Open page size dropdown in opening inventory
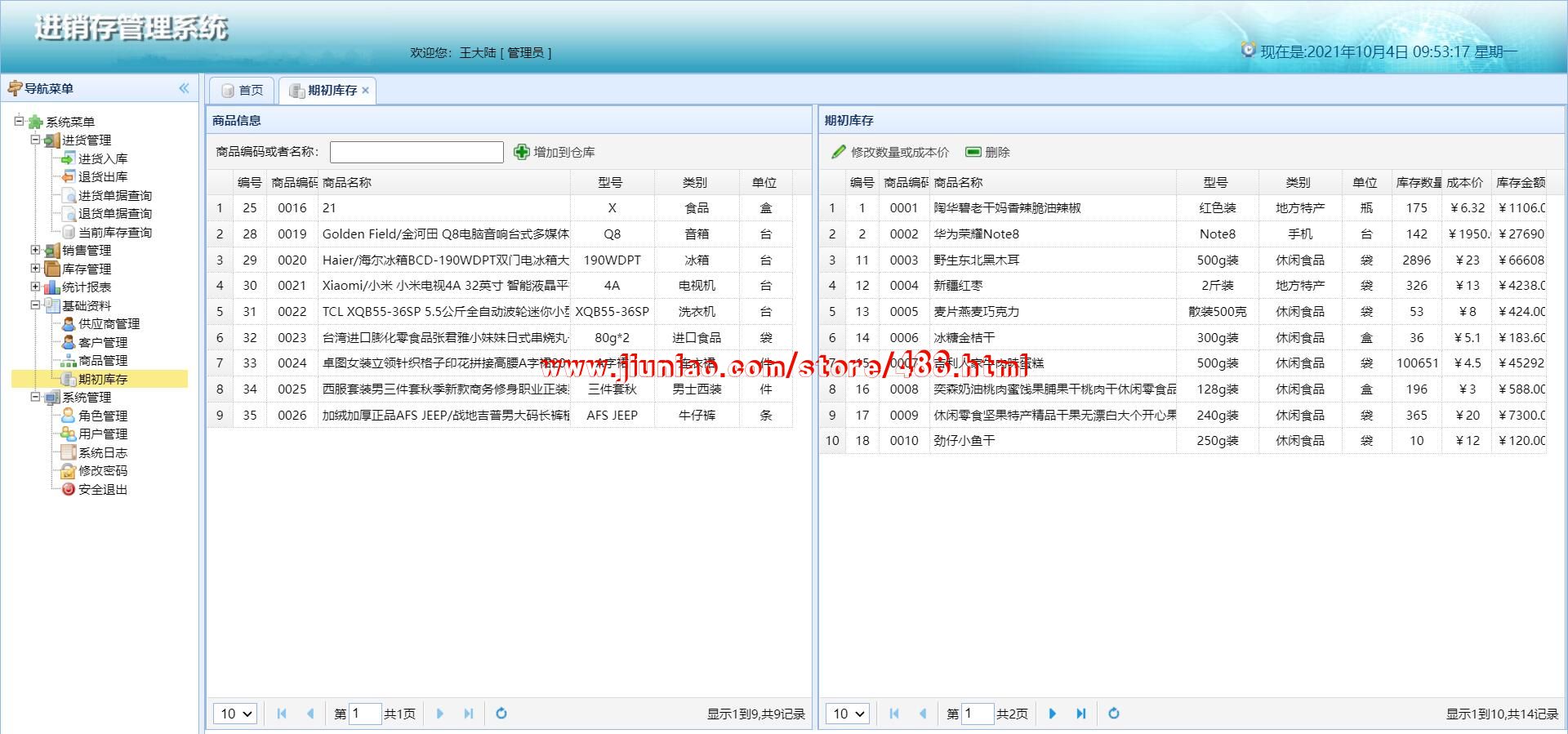The width and height of the screenshot is (1568, 734). [847, 714]
